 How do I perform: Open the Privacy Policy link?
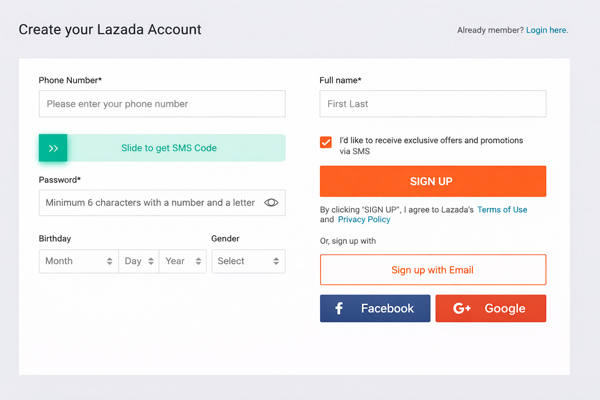pyautogui.click(x=364, y=220)
